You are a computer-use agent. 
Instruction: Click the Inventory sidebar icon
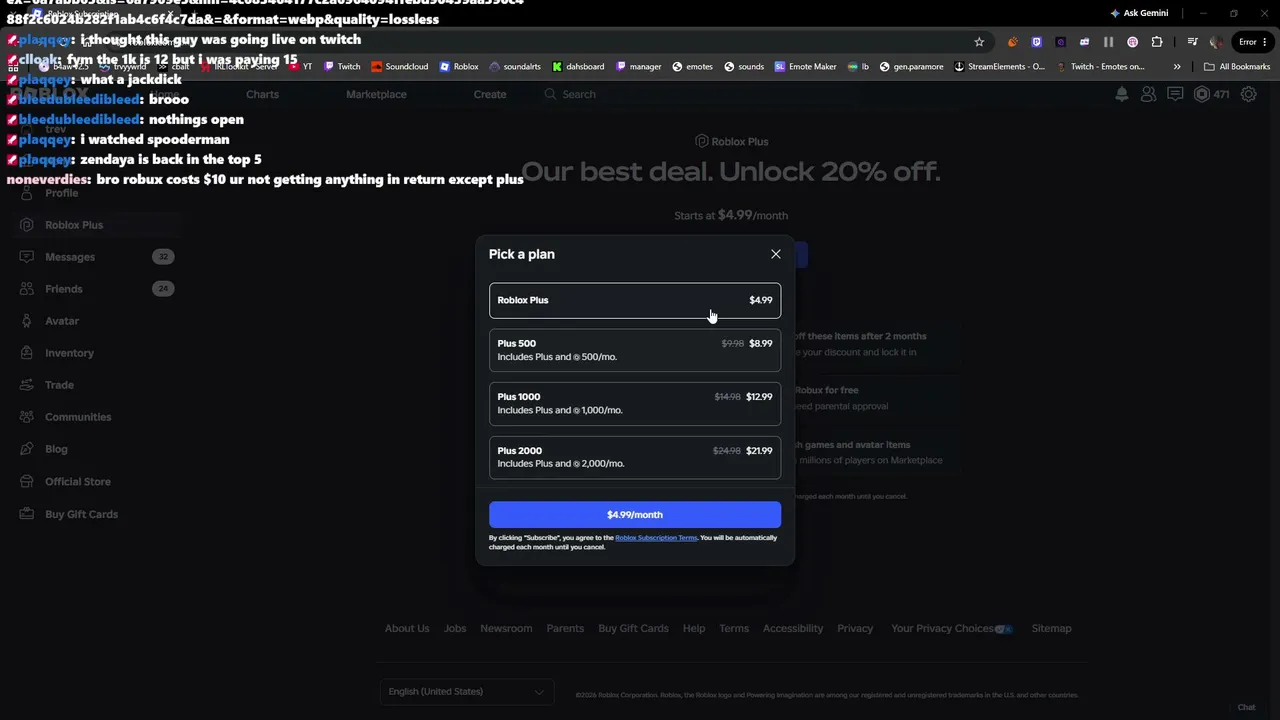point(26,353)
